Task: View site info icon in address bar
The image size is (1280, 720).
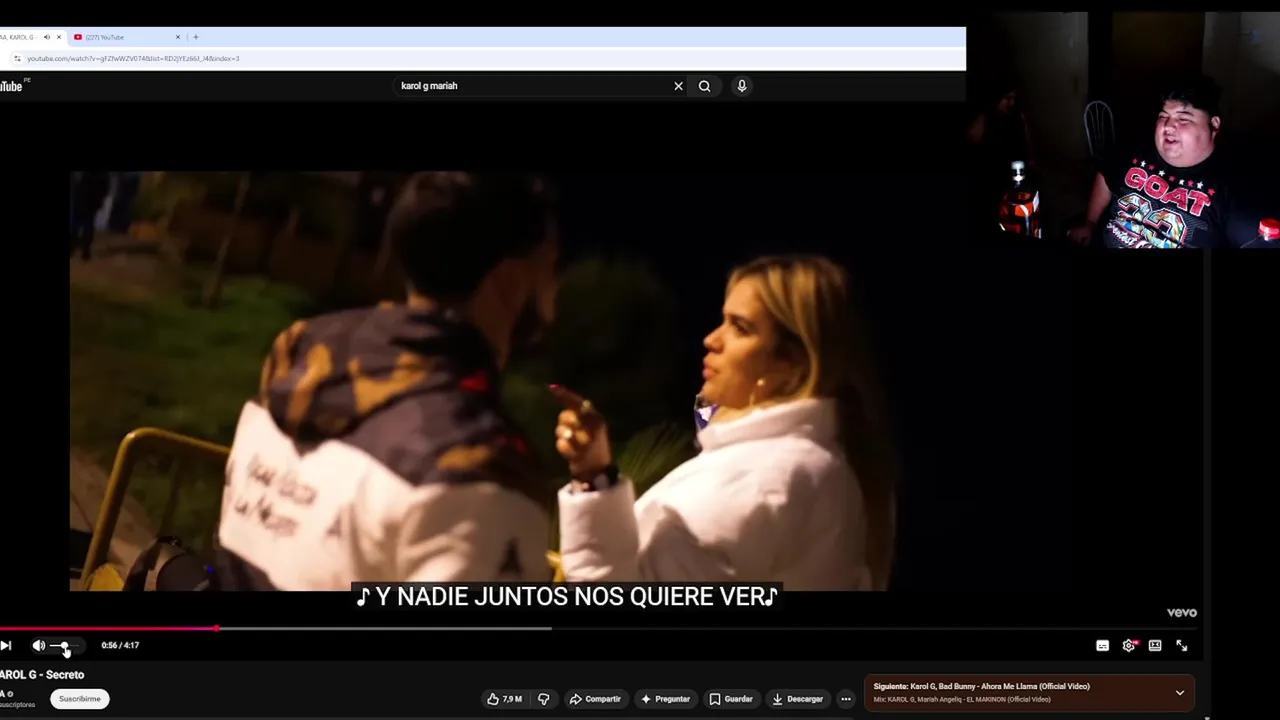Action: 17,59
